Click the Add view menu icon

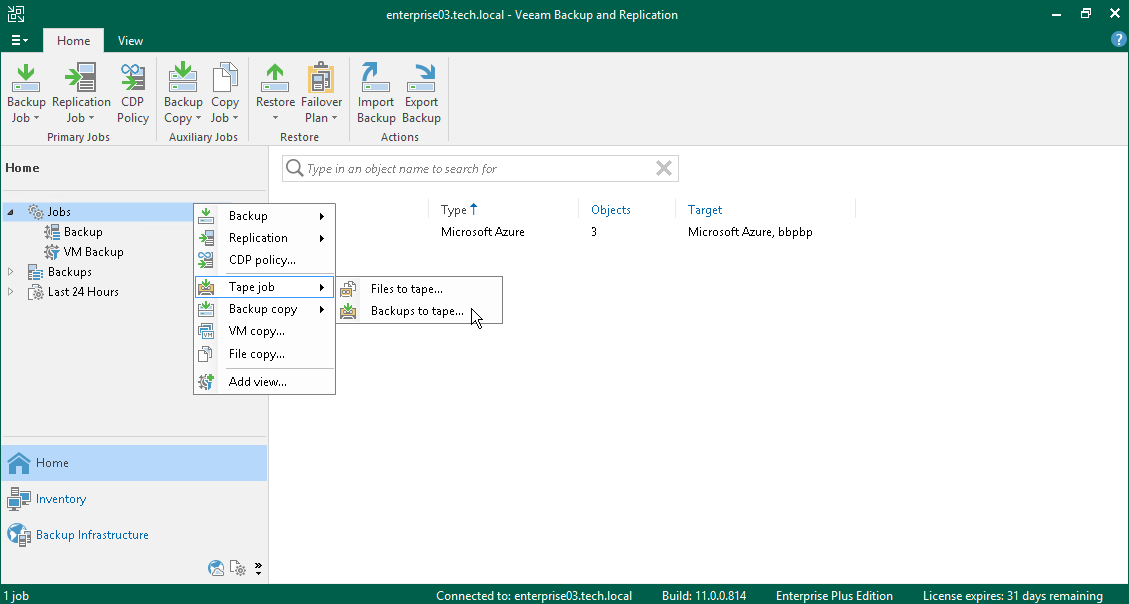click(x=206, y=382)
